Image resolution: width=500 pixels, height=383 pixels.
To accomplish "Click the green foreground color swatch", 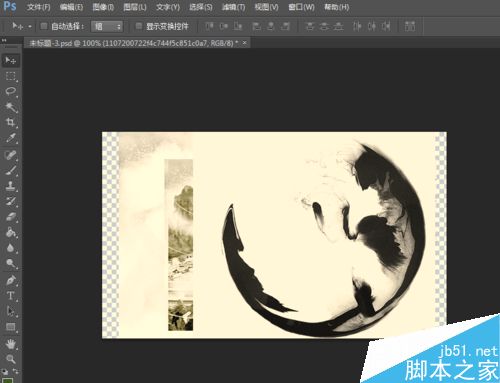I will [x=7, y=380].
